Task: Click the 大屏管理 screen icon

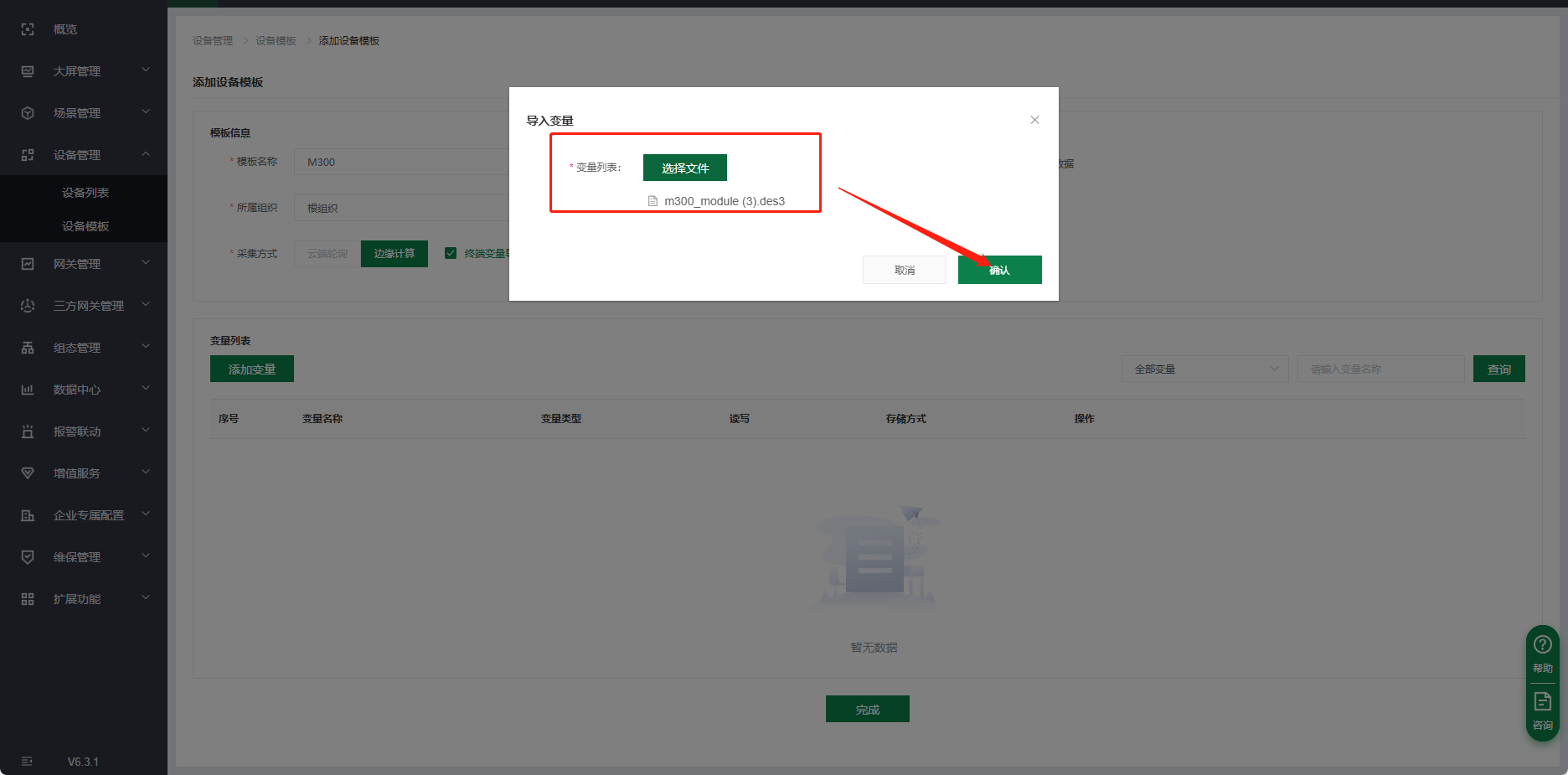Action: pyautogui.click(x=28, y=71)
